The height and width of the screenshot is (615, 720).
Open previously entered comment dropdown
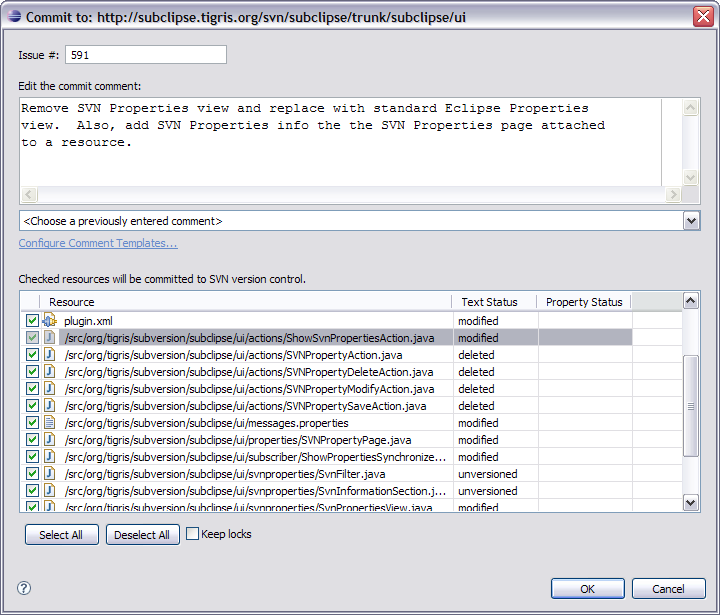[x=692, y=221]
